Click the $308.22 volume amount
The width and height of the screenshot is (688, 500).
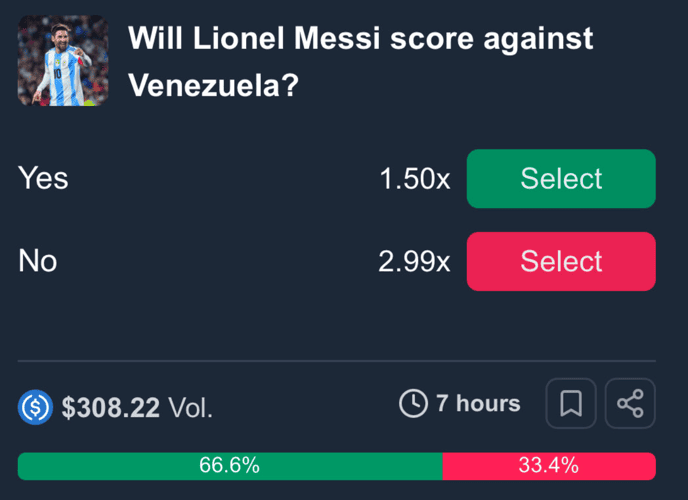(x=110, y=408)
